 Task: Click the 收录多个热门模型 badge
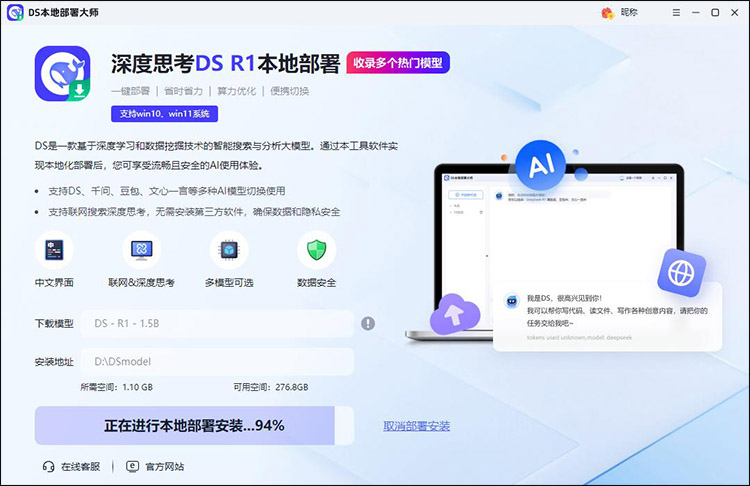398,63
